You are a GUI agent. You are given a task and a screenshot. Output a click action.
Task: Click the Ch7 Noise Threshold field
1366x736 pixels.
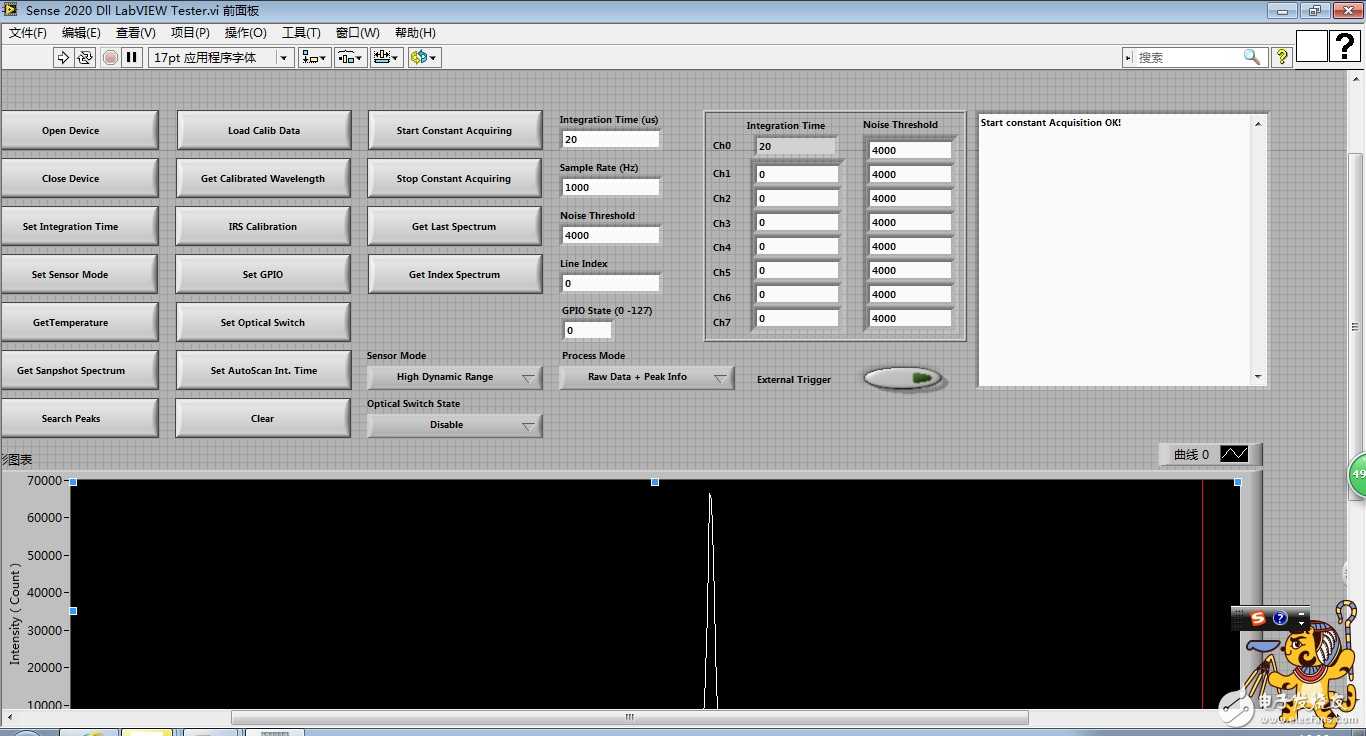[x=910, y=318]
